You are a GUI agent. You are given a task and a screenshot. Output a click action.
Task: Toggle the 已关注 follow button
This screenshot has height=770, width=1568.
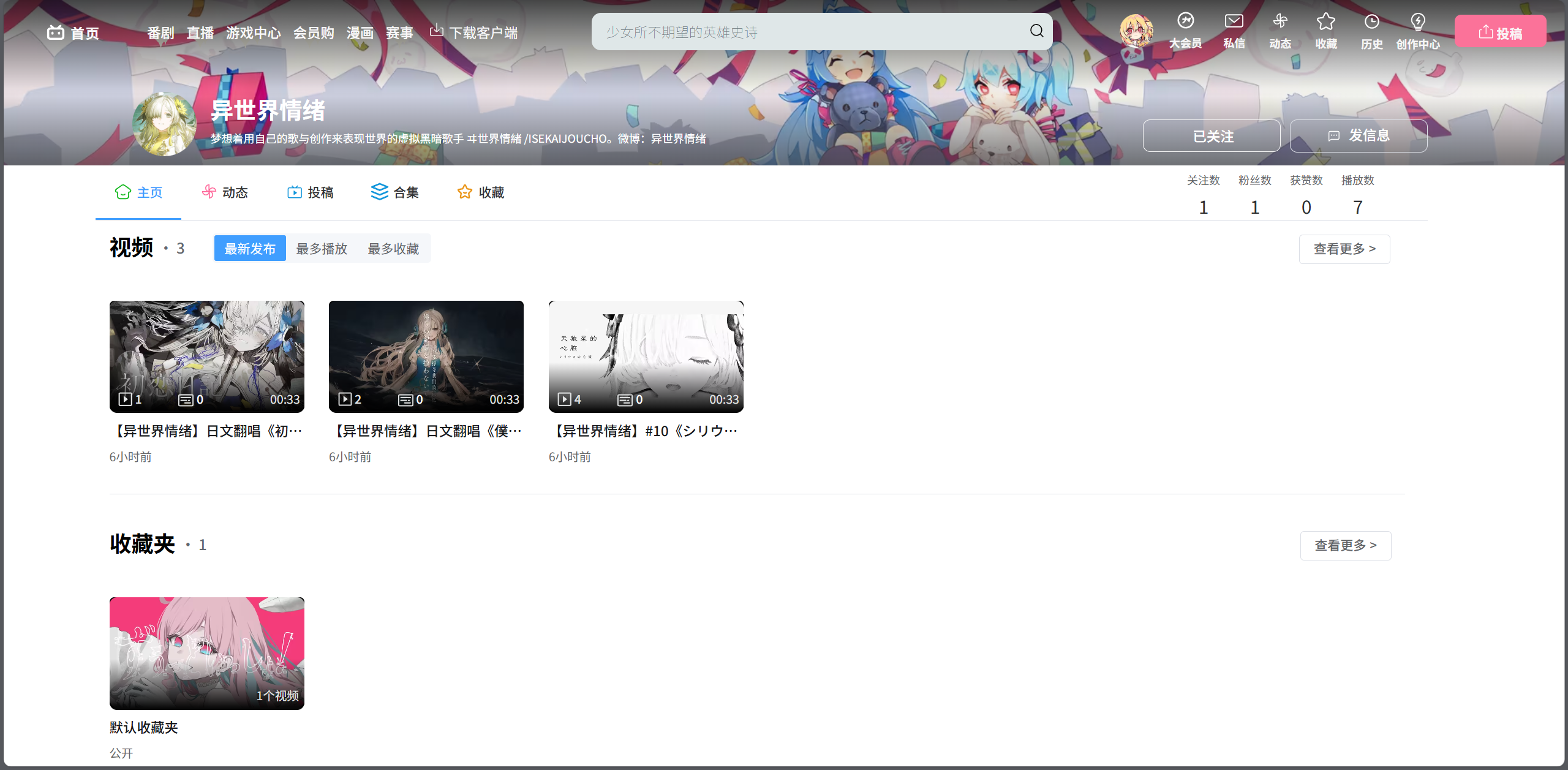click(x=1211, y=136)
